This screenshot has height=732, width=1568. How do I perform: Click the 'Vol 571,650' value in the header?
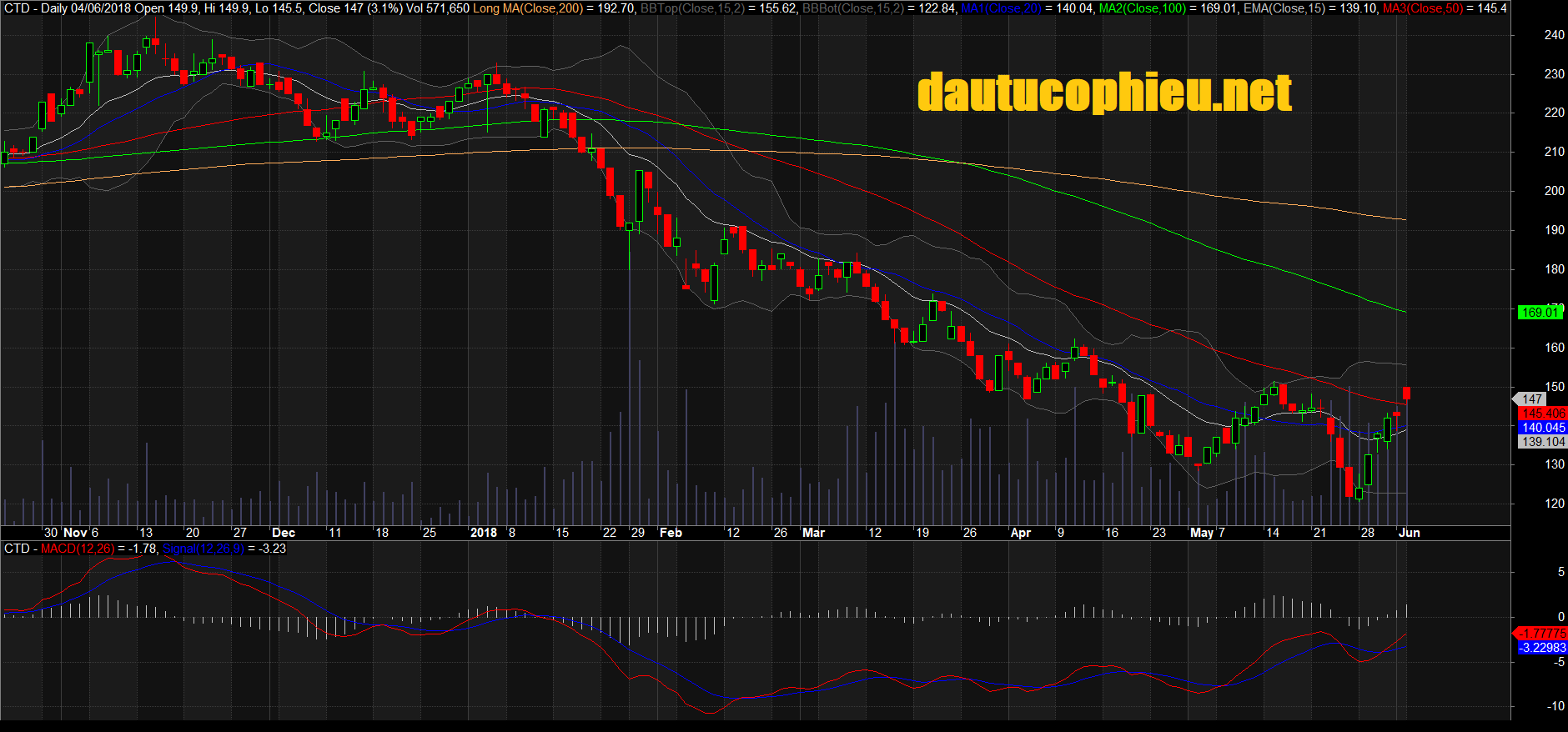pos(438,8)
